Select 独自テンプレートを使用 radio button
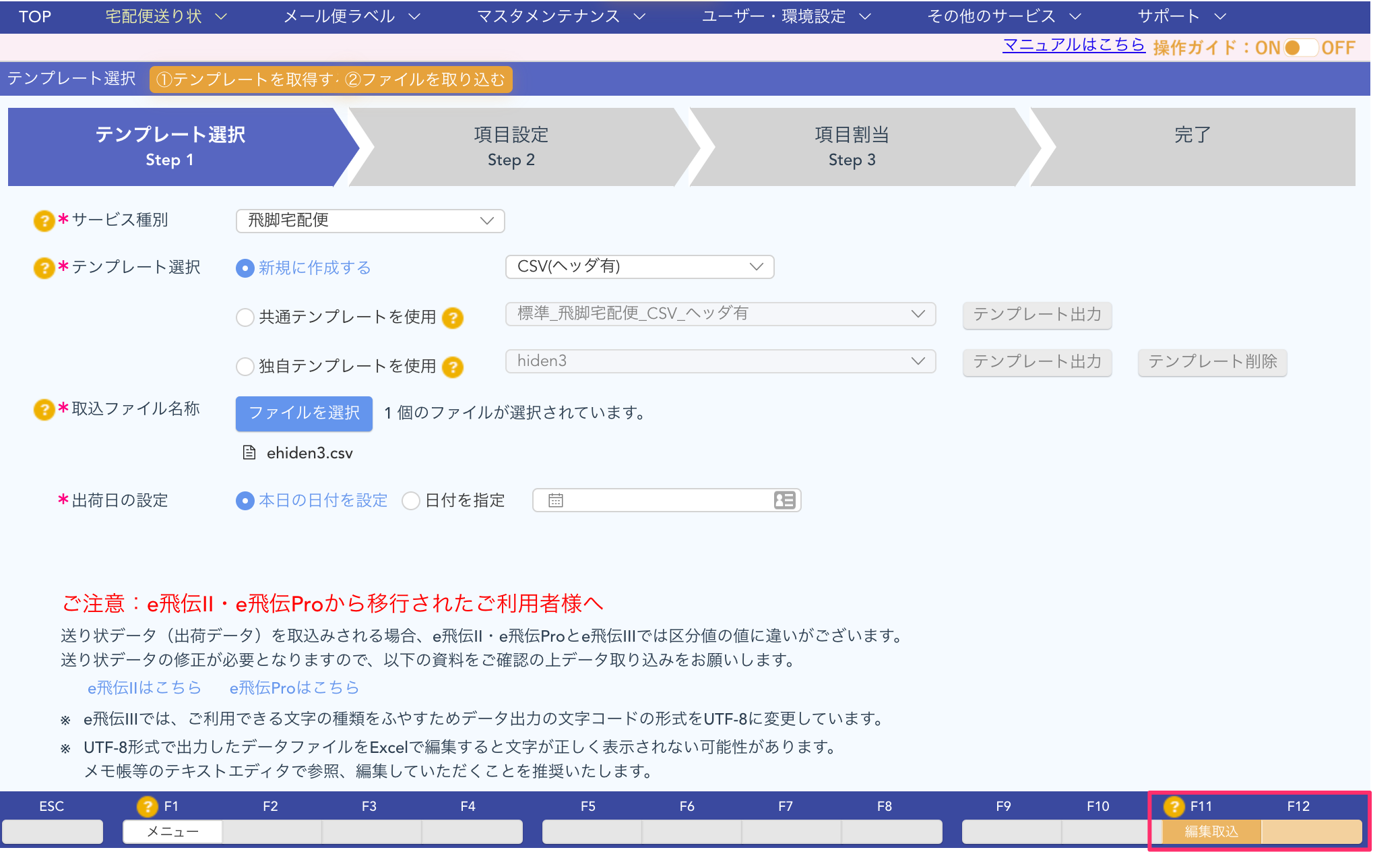Viewport: 1400px width, 852px height. [x=245, y=367]
